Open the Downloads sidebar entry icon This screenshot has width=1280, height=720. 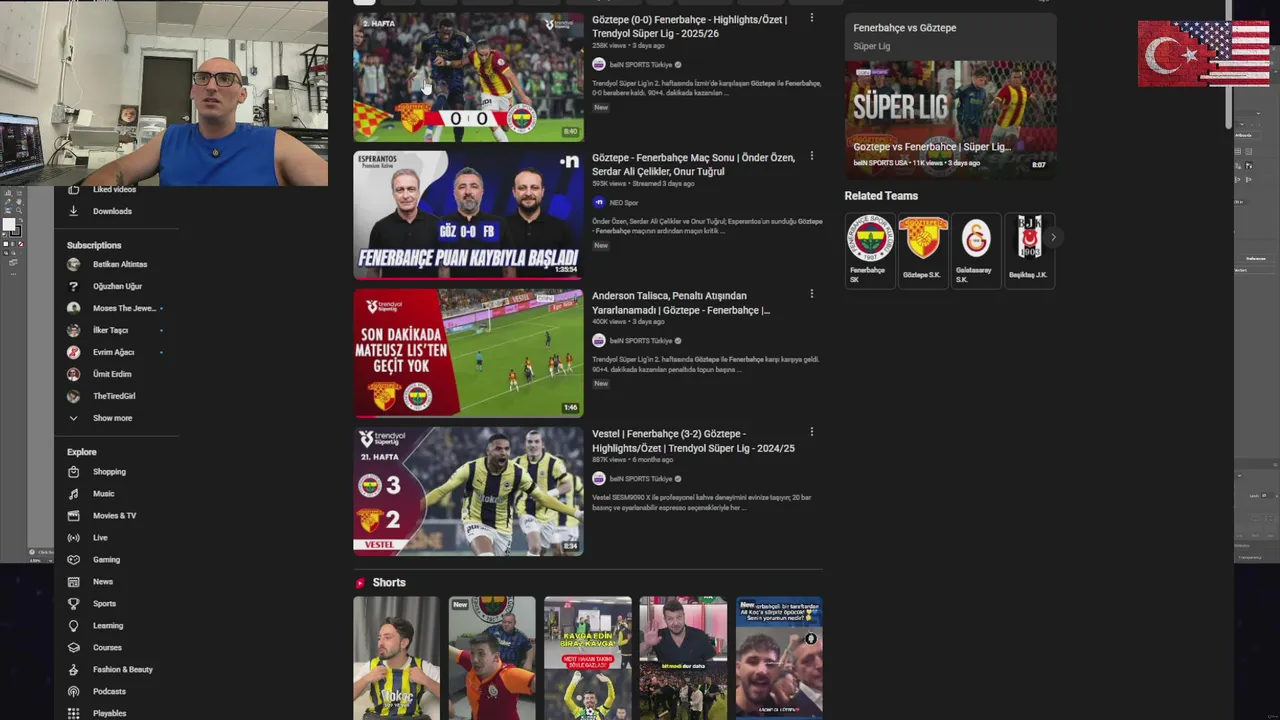pyautogui.click(x=73, y=211)
